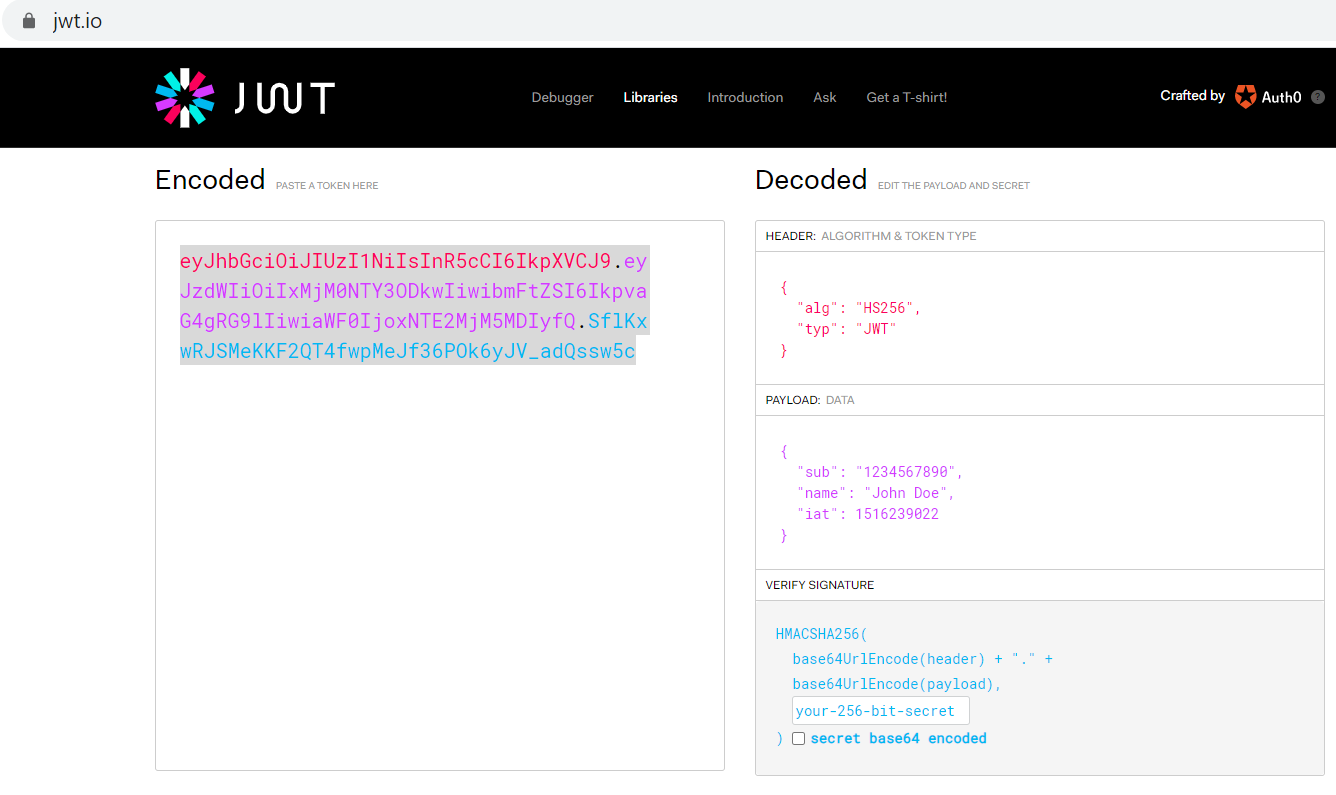The image size is (1336, 795).
Task: Click the jwt.io URL in address bar
Action: pyautogui.click(x=77, y=20)
